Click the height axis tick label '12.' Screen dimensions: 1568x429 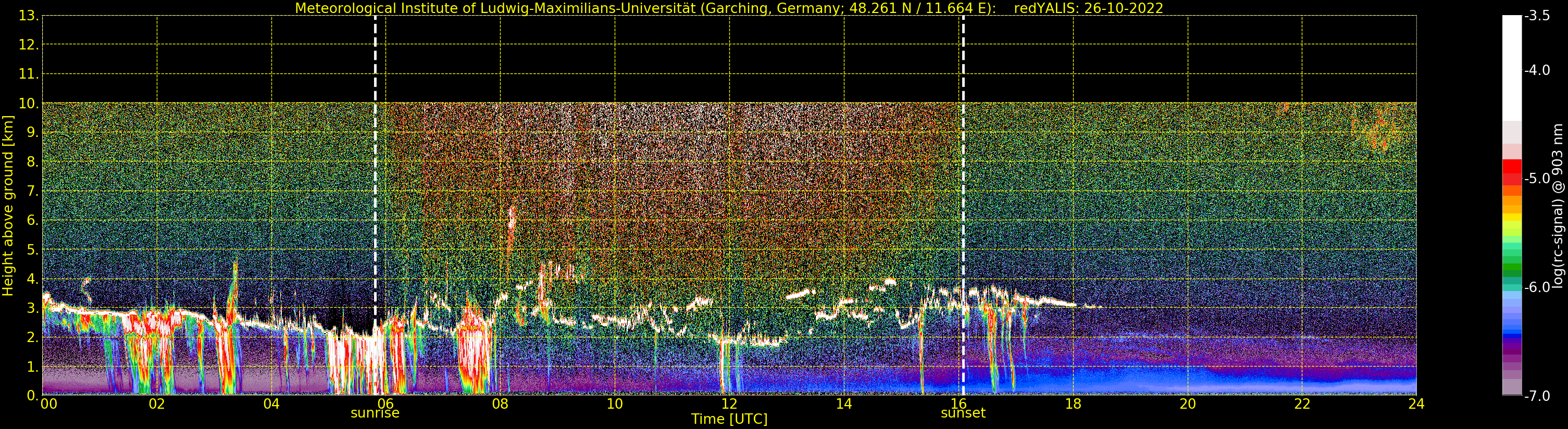[x=29, y=45]
